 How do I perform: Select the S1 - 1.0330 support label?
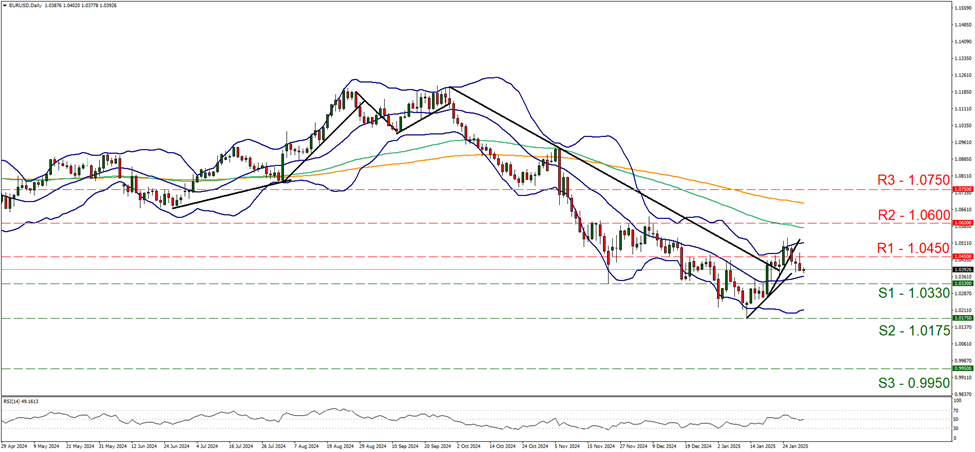[915, 292]
